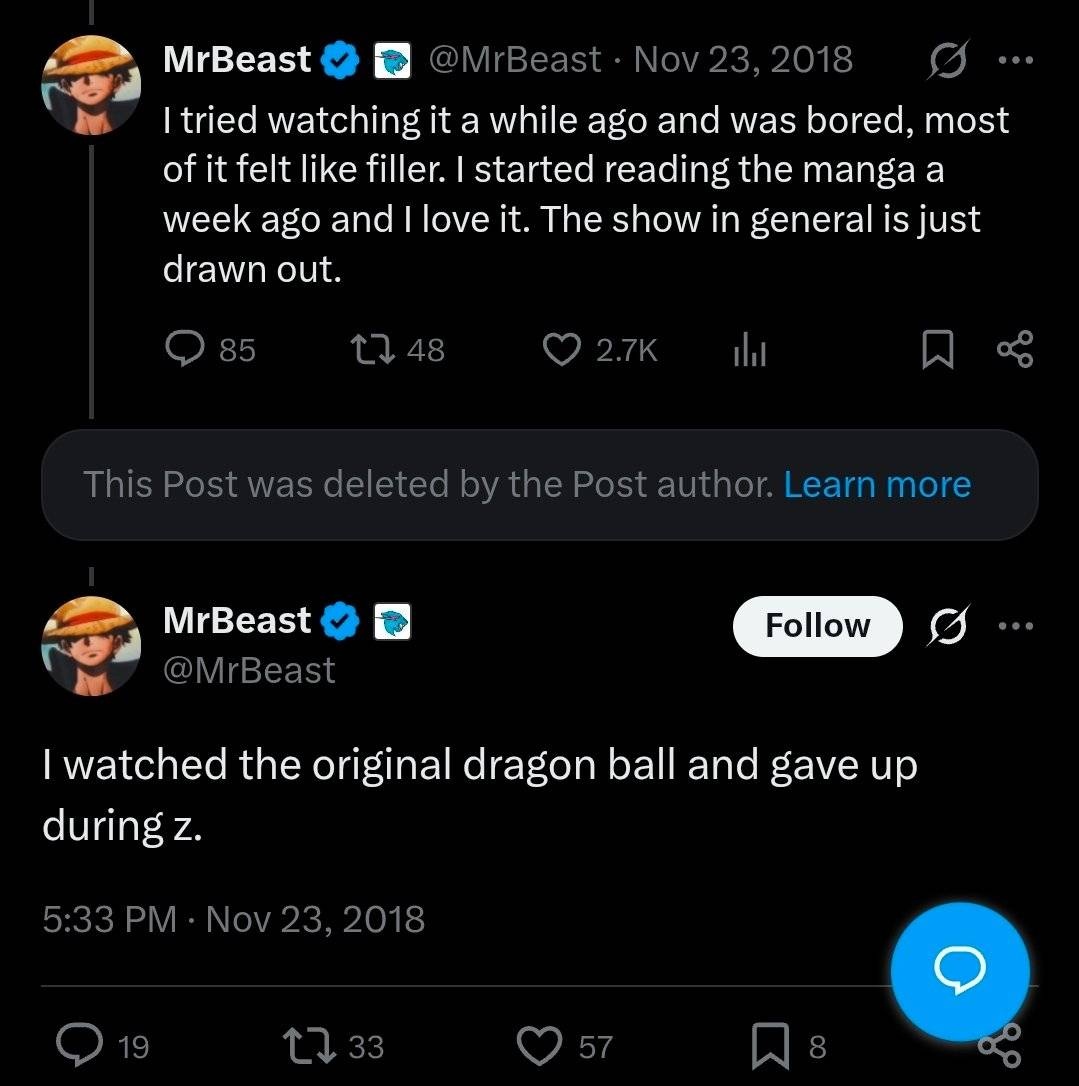
Task: Like the top post with 2.7K likes
Action: pos(563,349)
